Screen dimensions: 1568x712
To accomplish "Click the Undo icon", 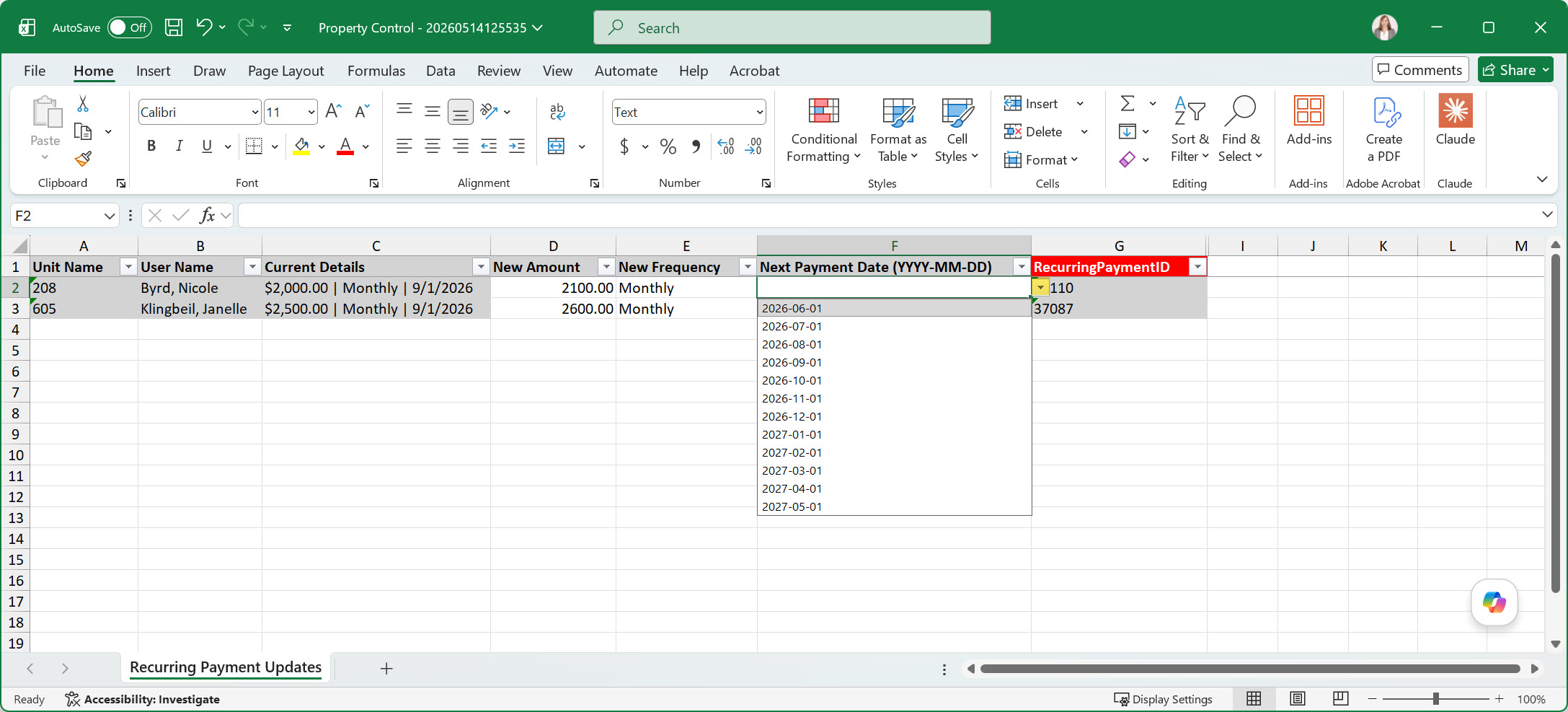I will (204, 27).
